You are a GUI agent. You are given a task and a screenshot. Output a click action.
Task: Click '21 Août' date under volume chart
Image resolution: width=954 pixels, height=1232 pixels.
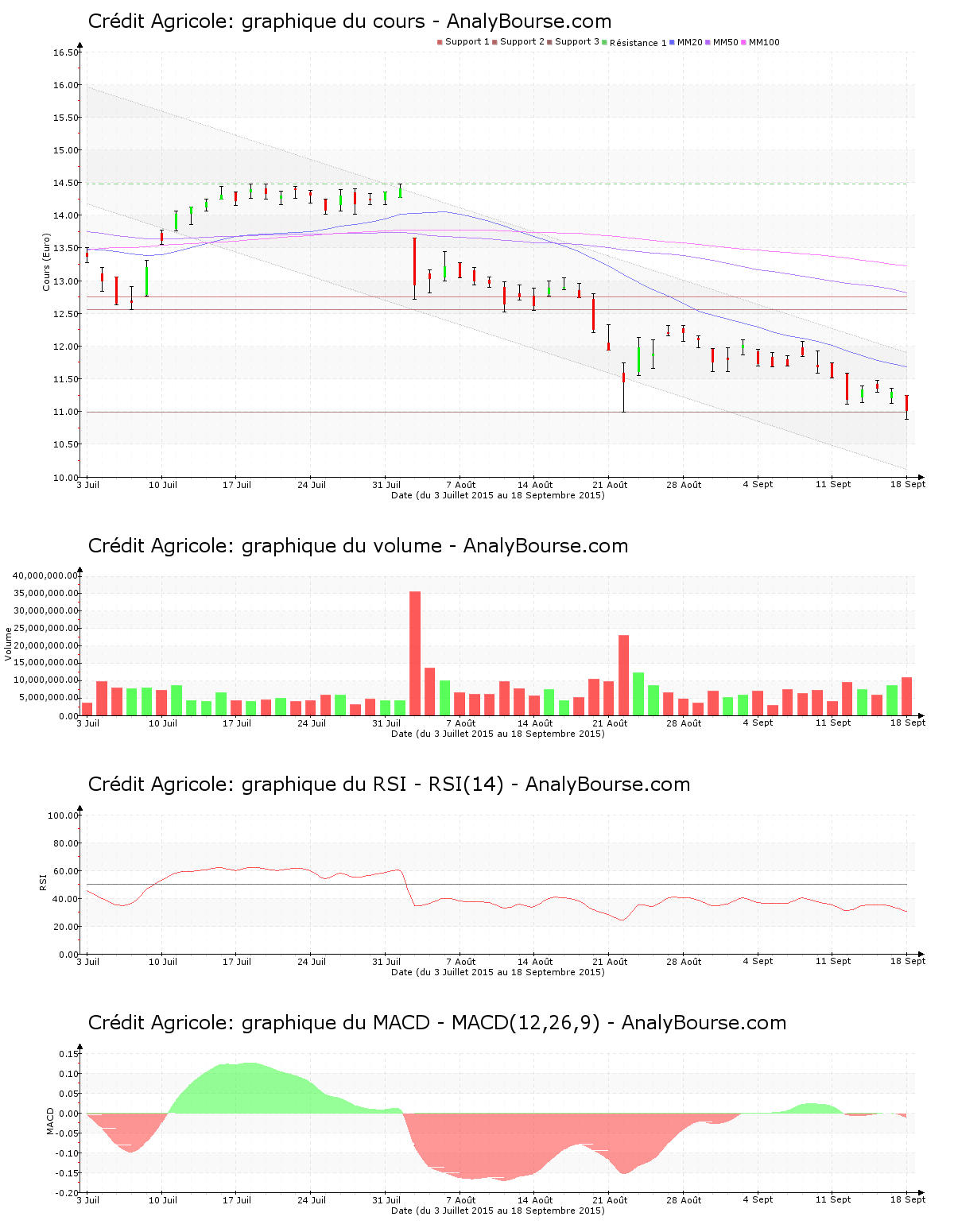[610, 723]
